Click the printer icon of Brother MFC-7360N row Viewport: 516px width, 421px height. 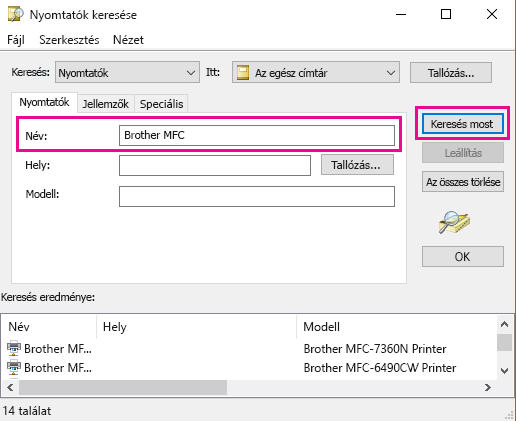(x=14, y=348)
